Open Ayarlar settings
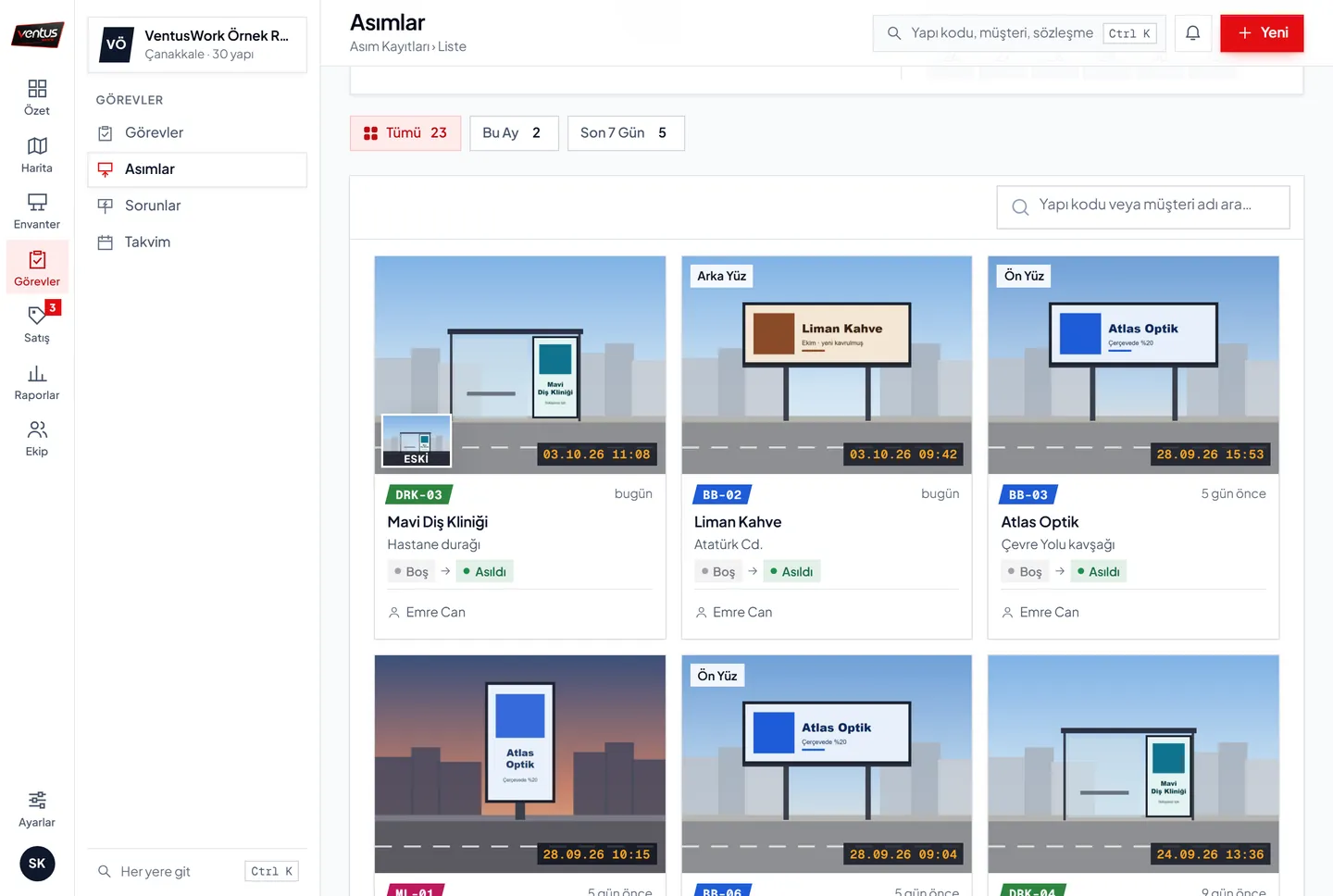 (x=37, y=809)
